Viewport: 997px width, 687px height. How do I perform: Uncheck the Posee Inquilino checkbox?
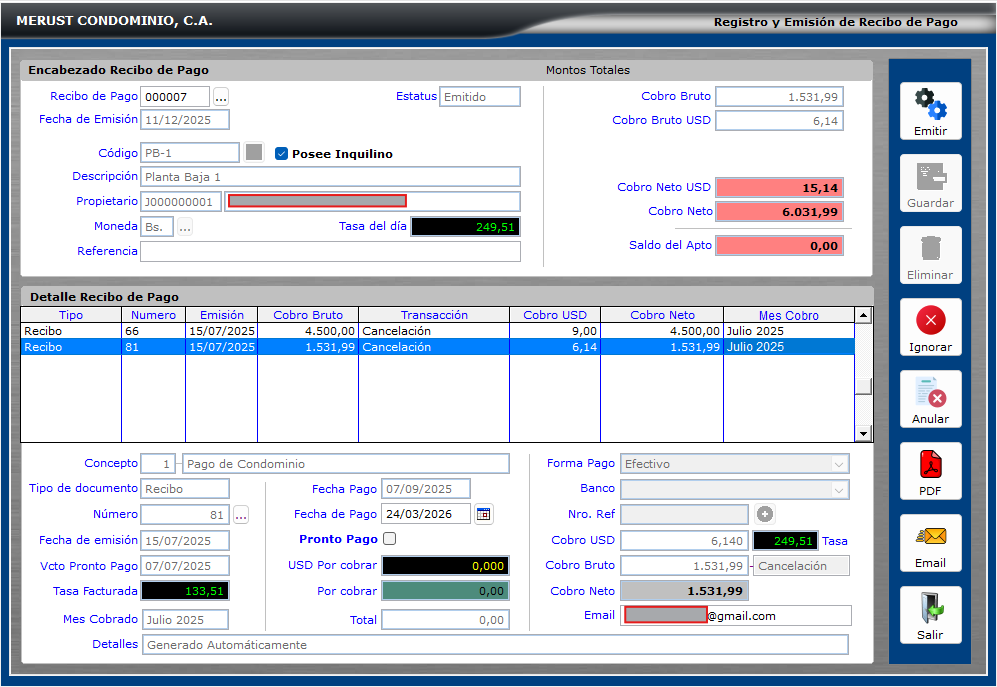click(x=282, y=154)
